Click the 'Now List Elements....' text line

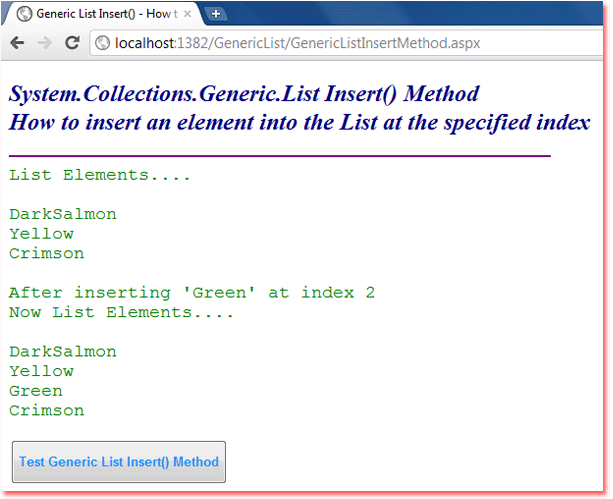[x=121, y=312]
